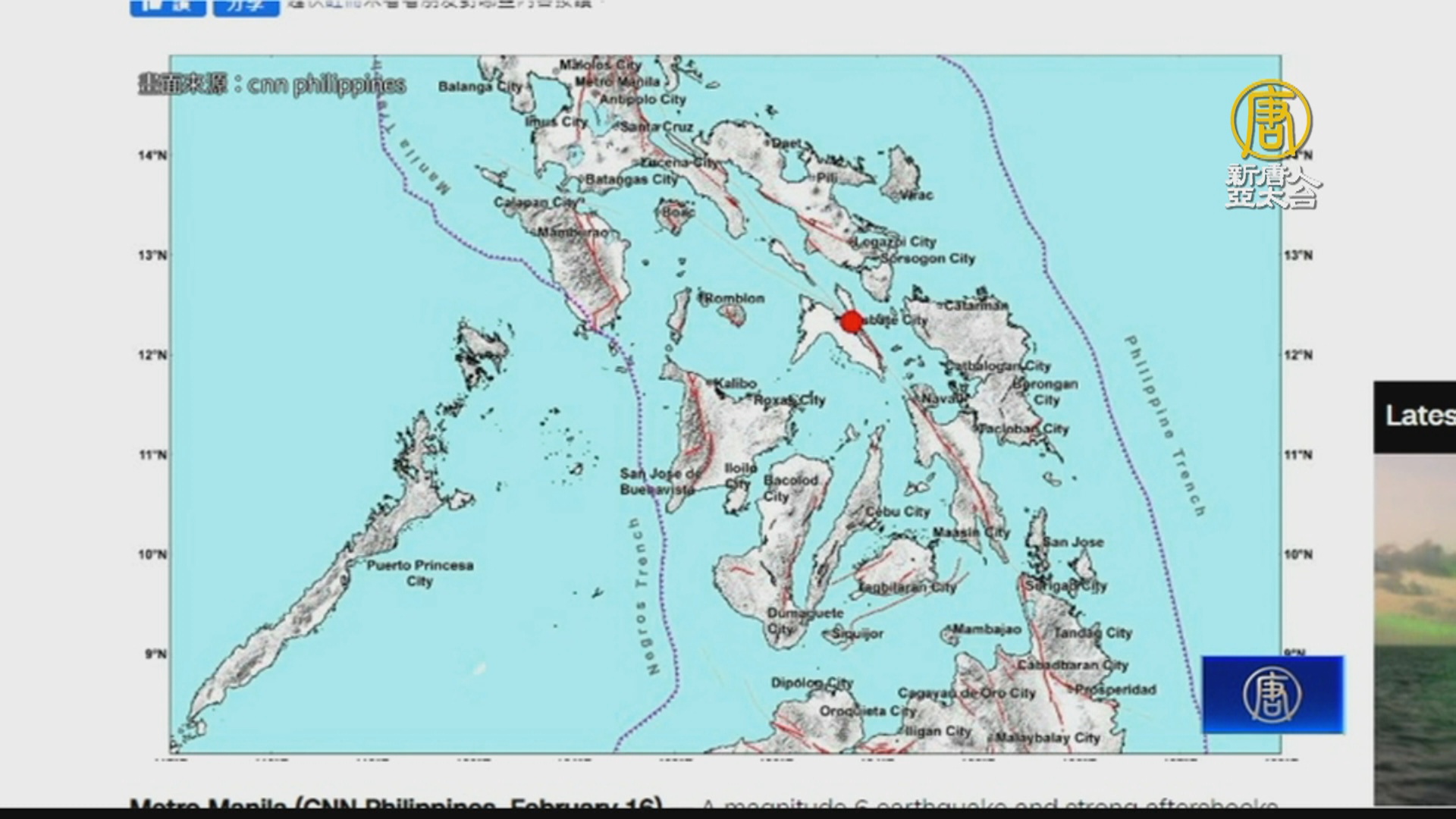Click the red earthquake epicenter marker

point(852,322)
